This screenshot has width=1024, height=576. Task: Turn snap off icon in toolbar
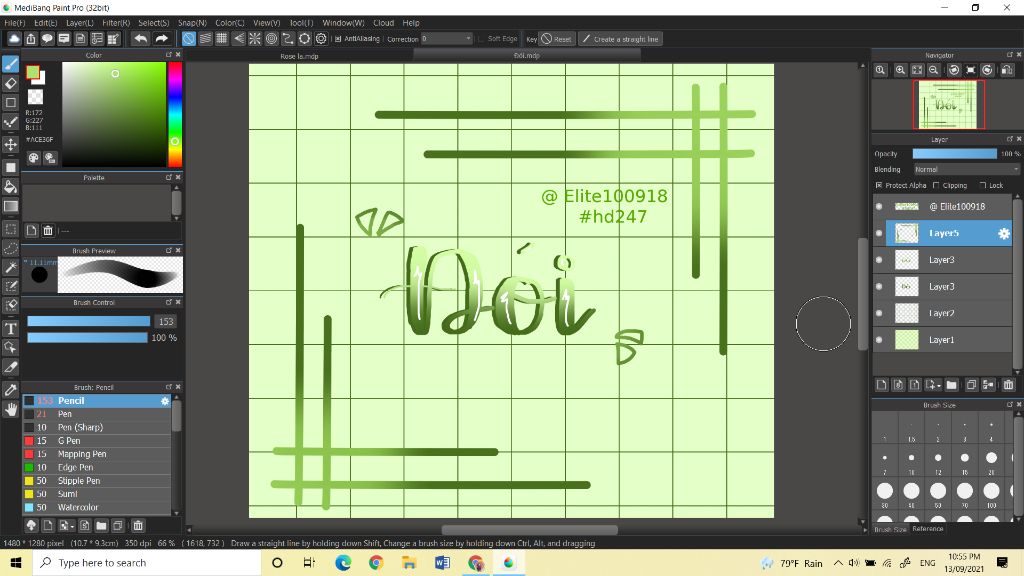pos(188,39)
